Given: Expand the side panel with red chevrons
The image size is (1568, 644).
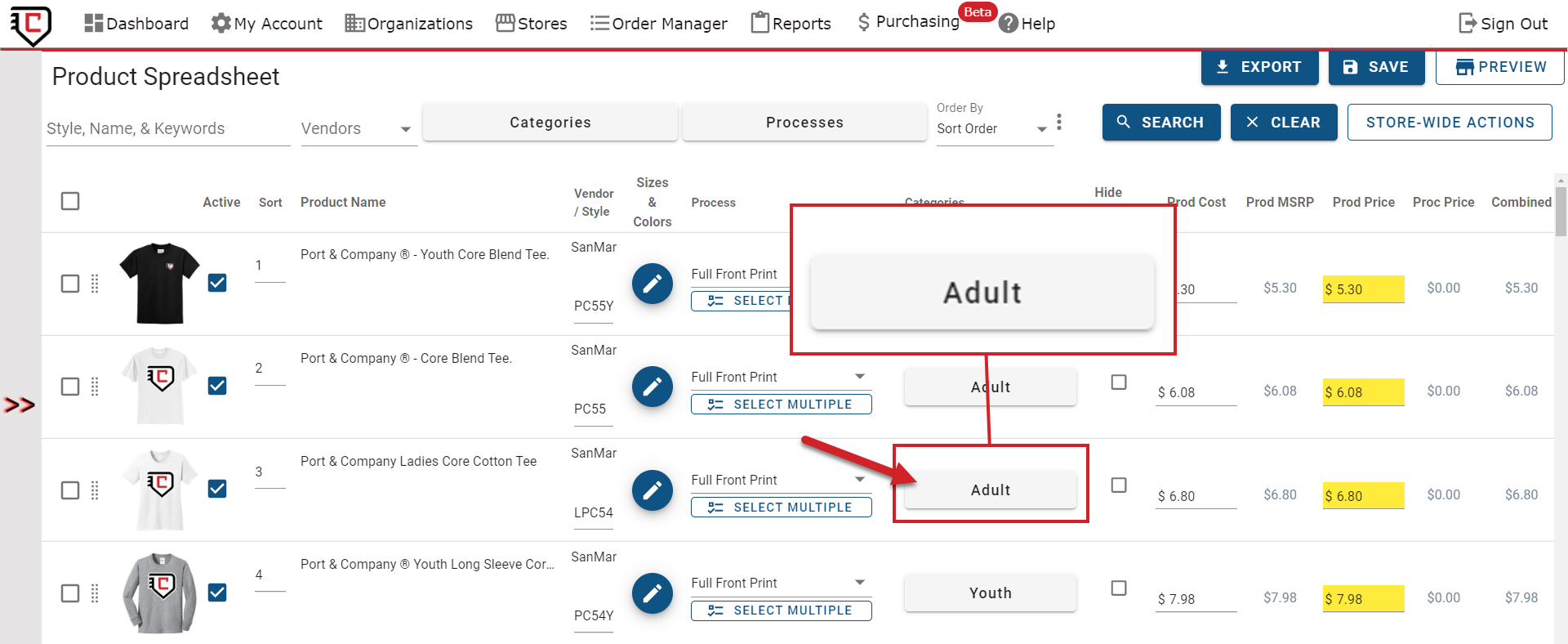Looking at the screenshot, I should pyautogui.click(x=19, y=405).
